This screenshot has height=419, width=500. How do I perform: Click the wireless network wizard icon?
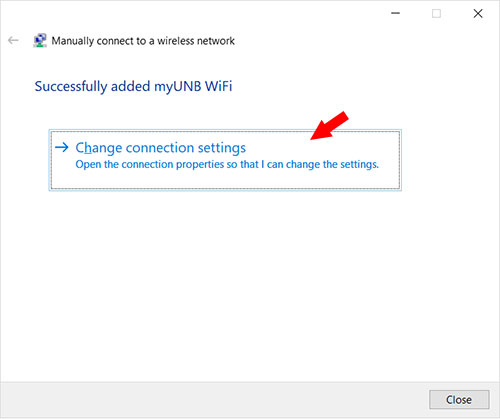pos(40,40)
